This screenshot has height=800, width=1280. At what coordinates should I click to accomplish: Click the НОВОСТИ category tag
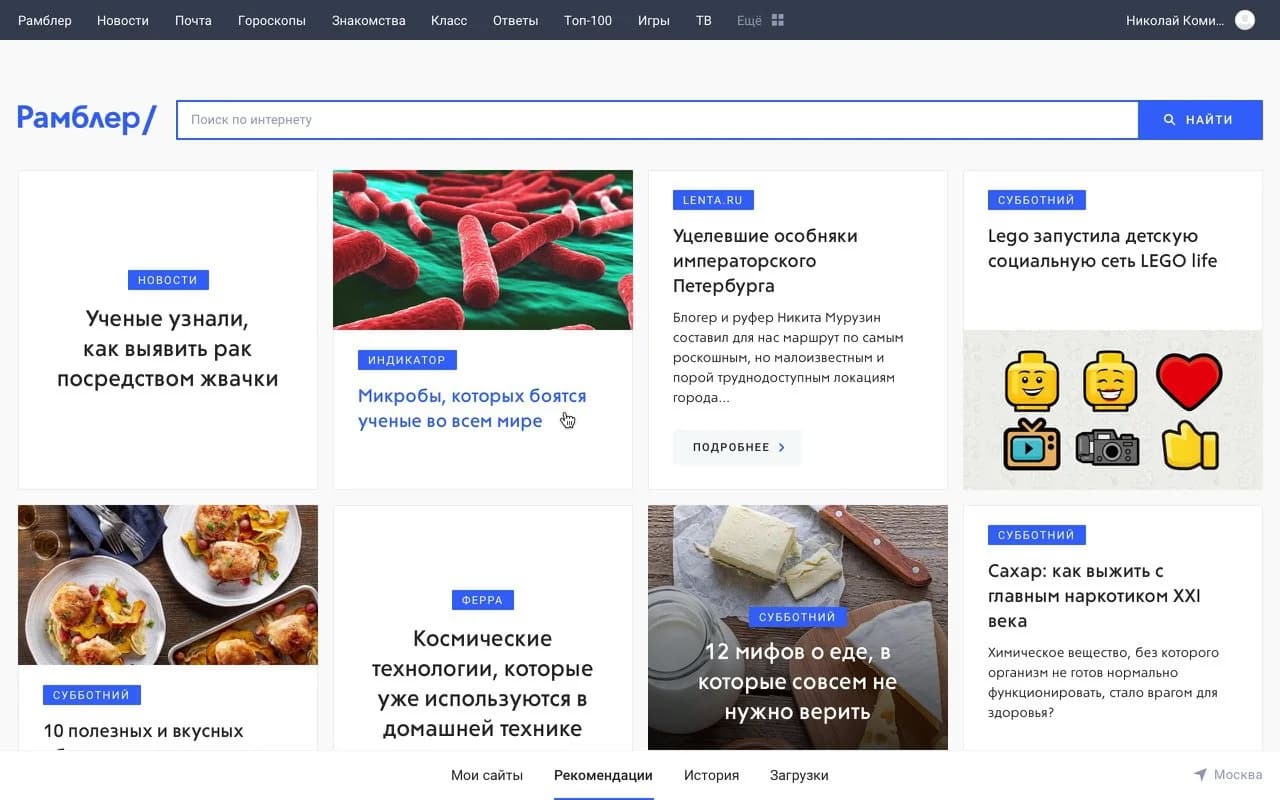[168, 280]
